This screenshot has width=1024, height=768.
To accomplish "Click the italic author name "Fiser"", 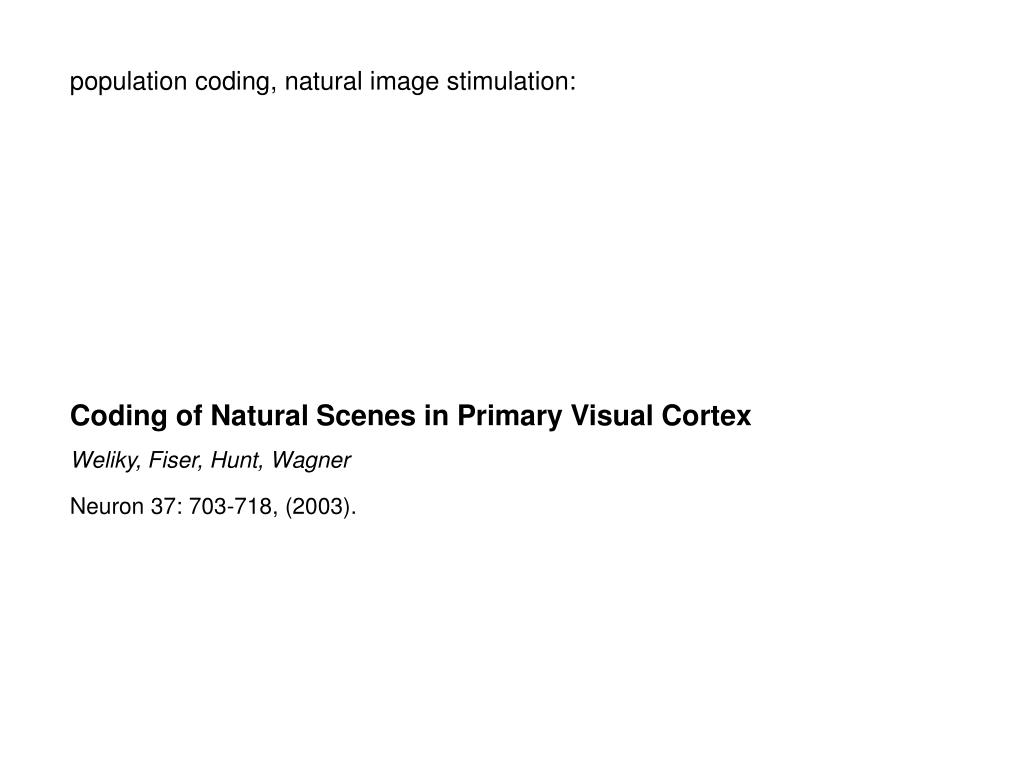I will (174, 460).
